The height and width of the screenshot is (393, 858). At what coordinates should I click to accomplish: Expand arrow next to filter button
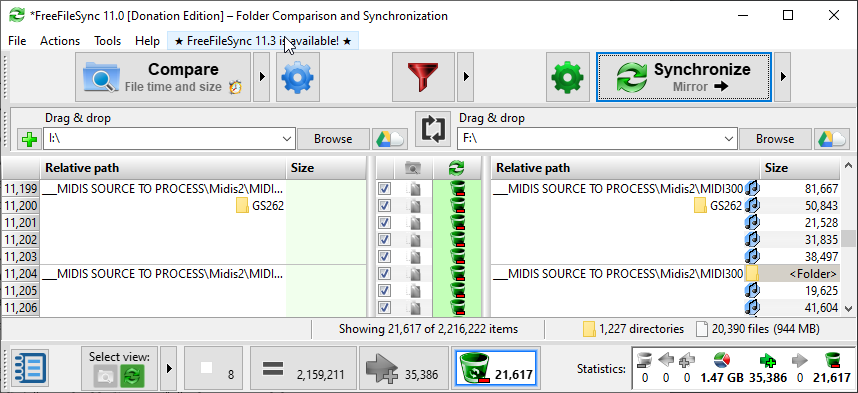pos(466,77)
